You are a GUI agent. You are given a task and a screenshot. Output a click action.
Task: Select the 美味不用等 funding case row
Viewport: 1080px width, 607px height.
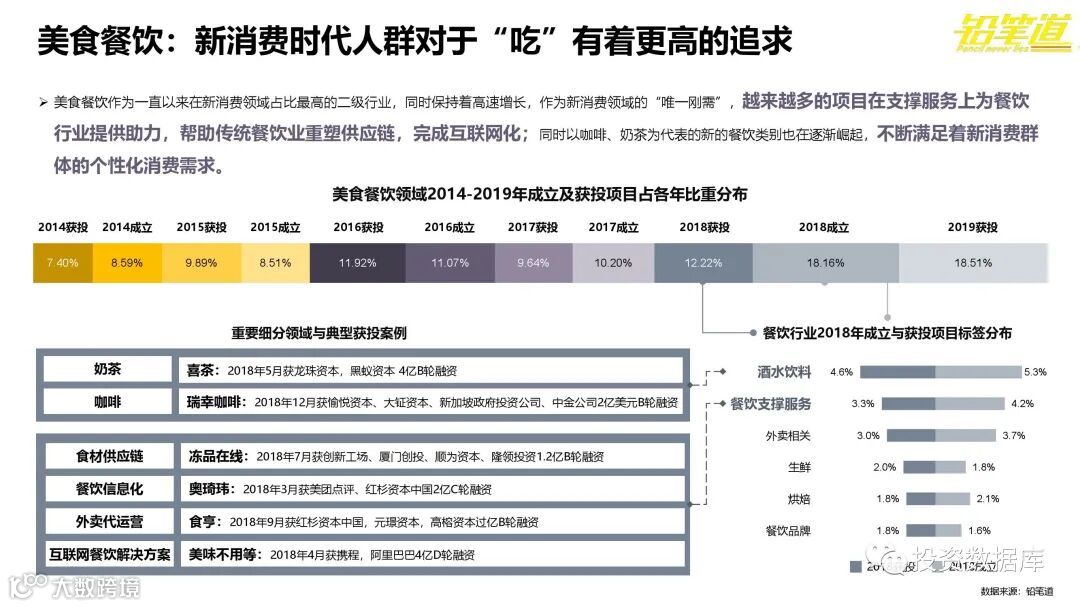coord(433,554)
